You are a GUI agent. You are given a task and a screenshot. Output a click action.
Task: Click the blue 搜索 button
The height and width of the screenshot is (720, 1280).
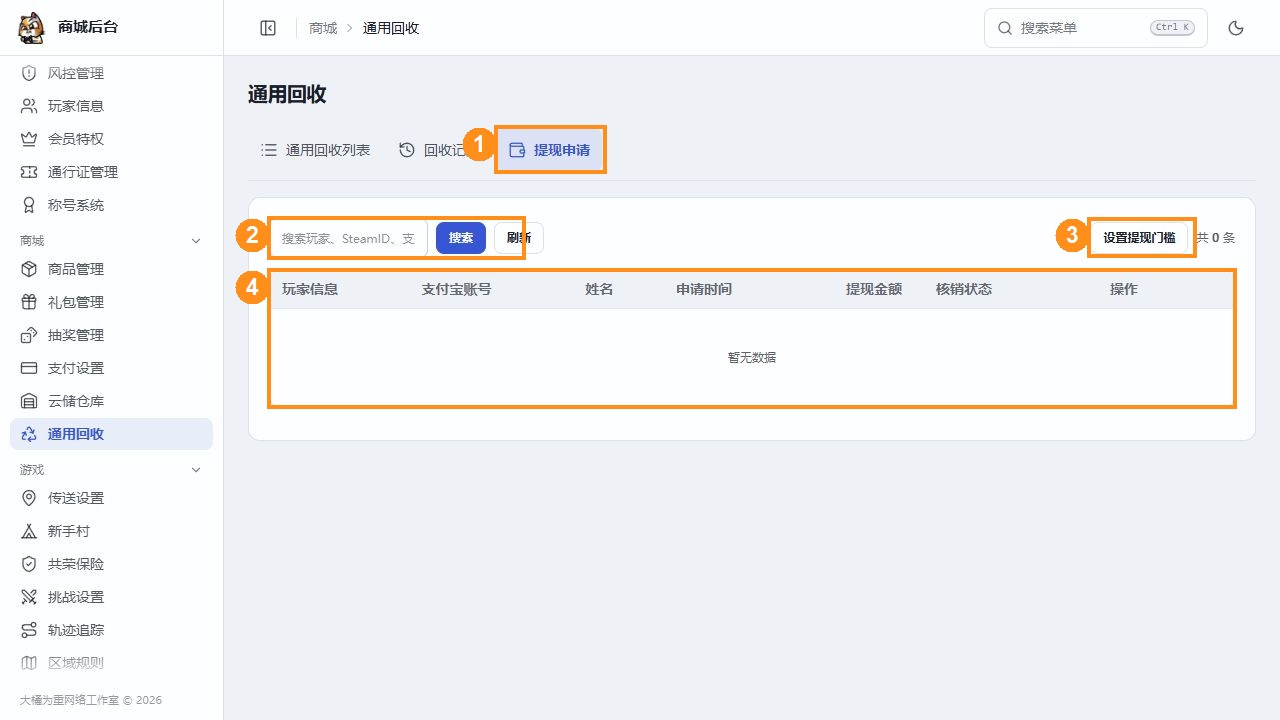tap(461, 238)
